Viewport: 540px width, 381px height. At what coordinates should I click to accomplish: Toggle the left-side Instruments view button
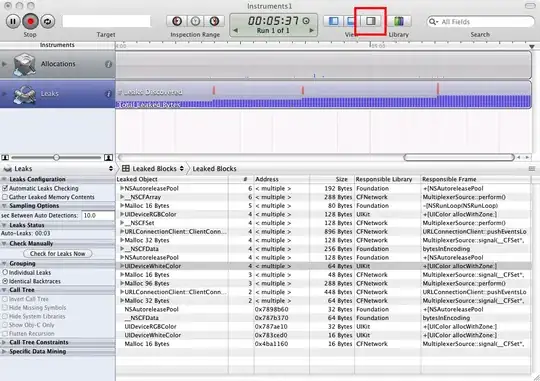(x=333, y=21)
